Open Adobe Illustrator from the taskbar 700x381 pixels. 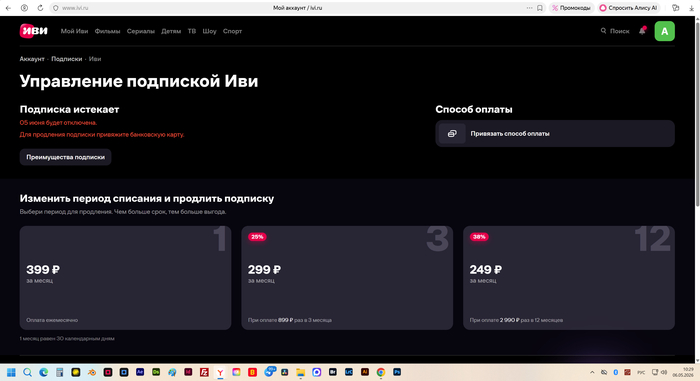point(365,372)
